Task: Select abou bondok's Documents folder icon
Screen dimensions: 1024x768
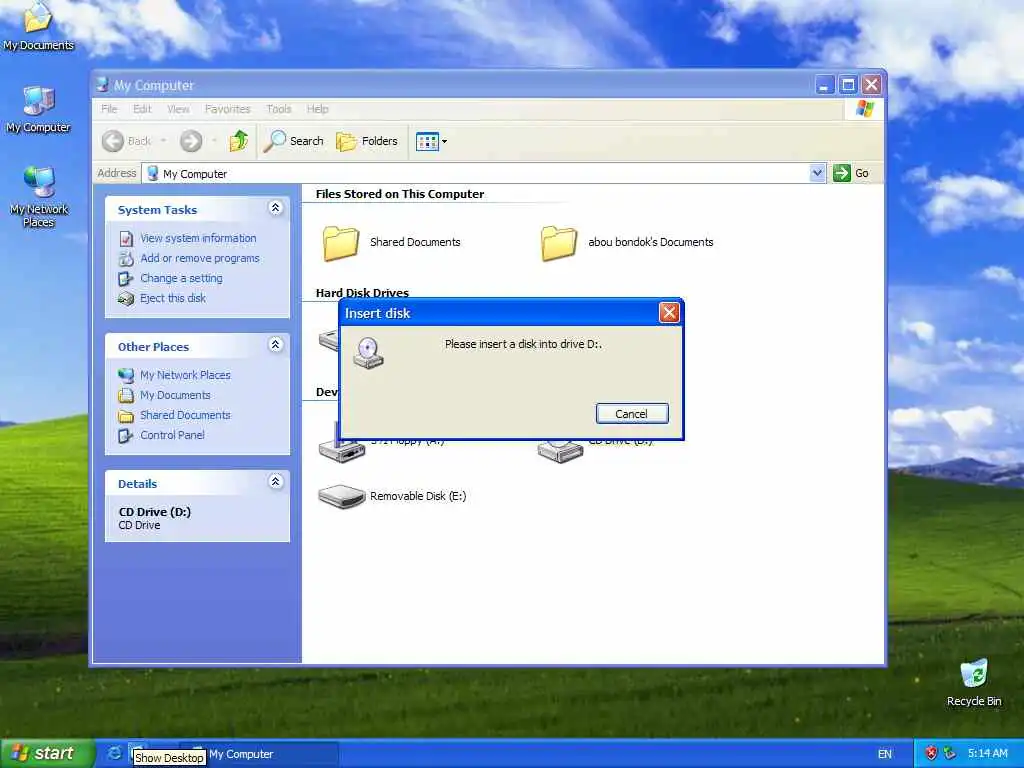Action: pos(559,243)
